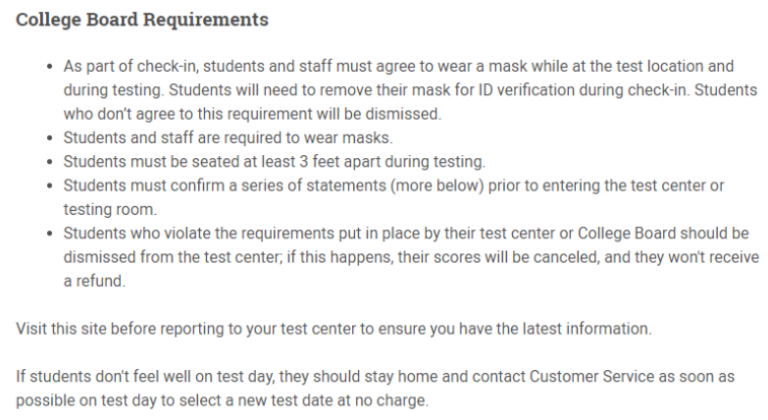Click the bullet dot before "As part of check-in"
This screenshot has height=420, width=768.
[49, 66]
